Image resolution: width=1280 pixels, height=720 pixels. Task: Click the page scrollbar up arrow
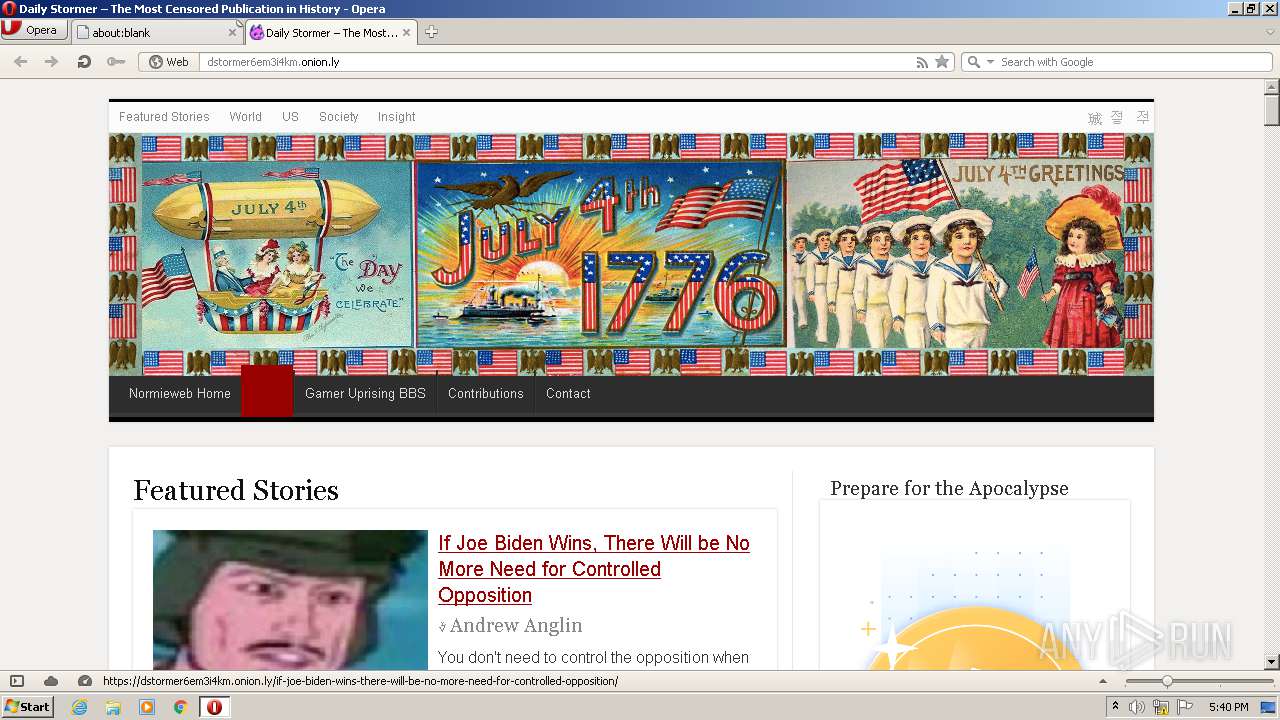[1271, 87]
